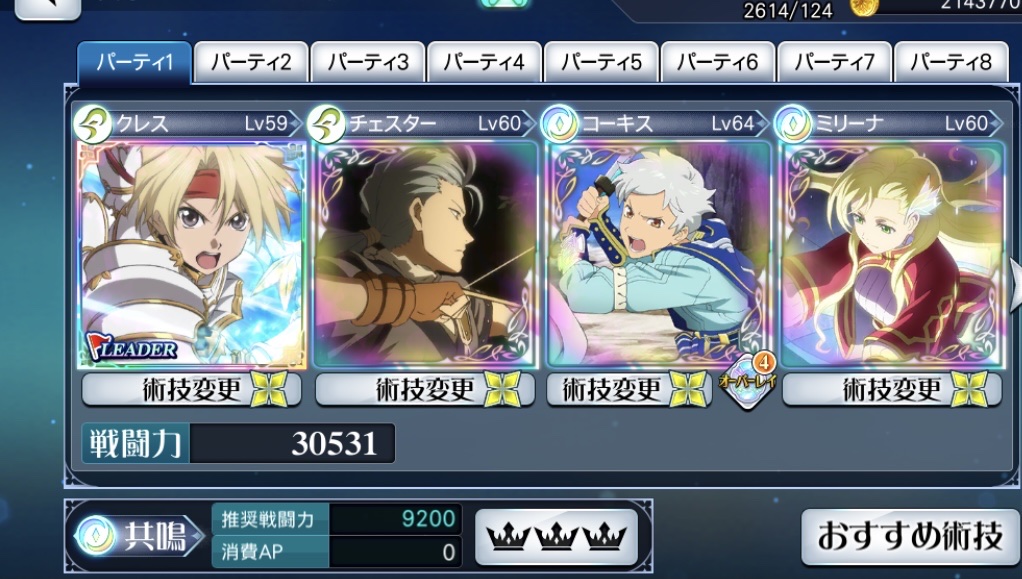The height and width of the screenshot is (579, 1022).
Task: Expand details arrow next to クレス Lv59
Action: pos(295,123)
